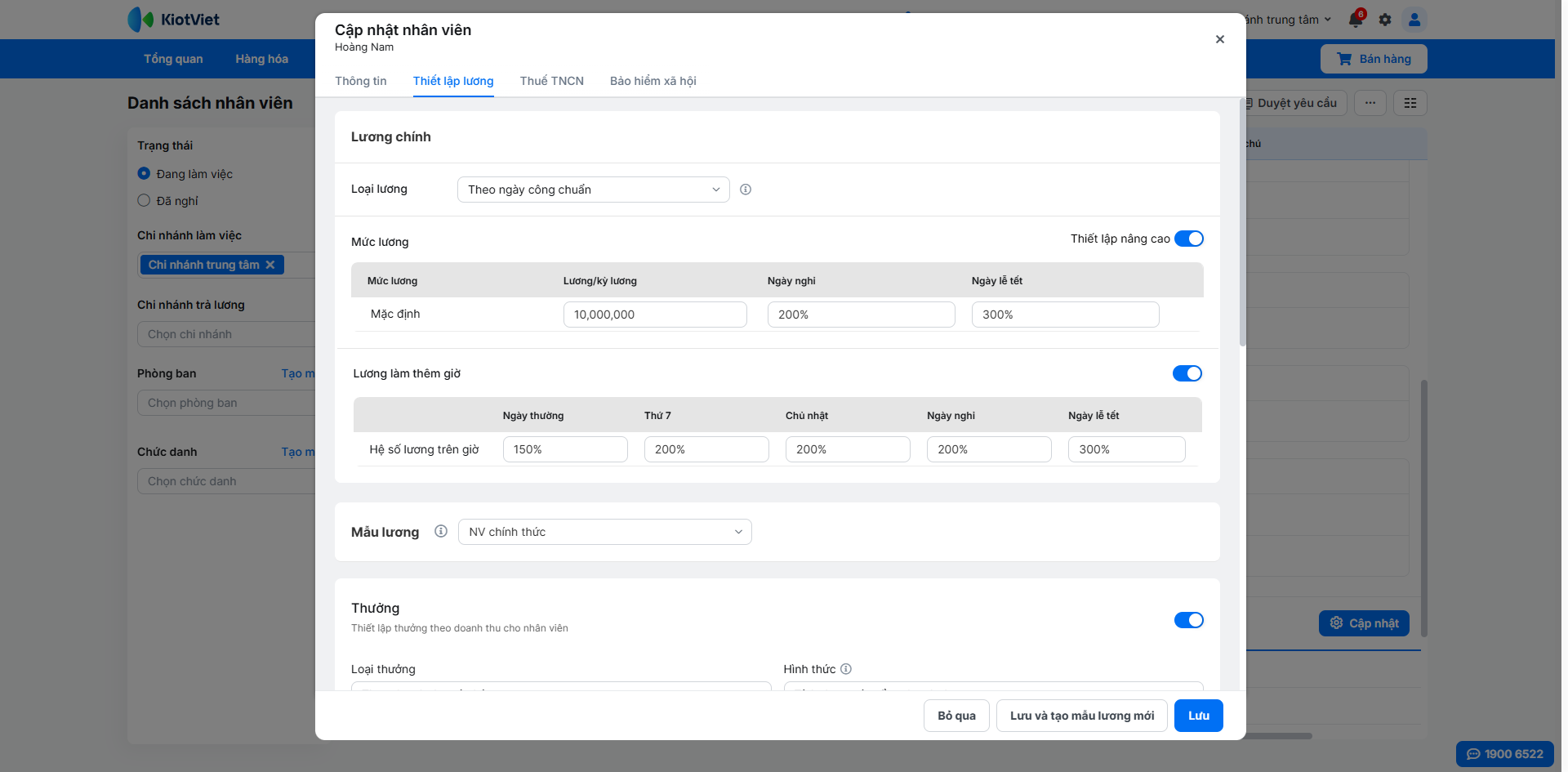Click the 1900 6522 support chat

(1505, 754)
